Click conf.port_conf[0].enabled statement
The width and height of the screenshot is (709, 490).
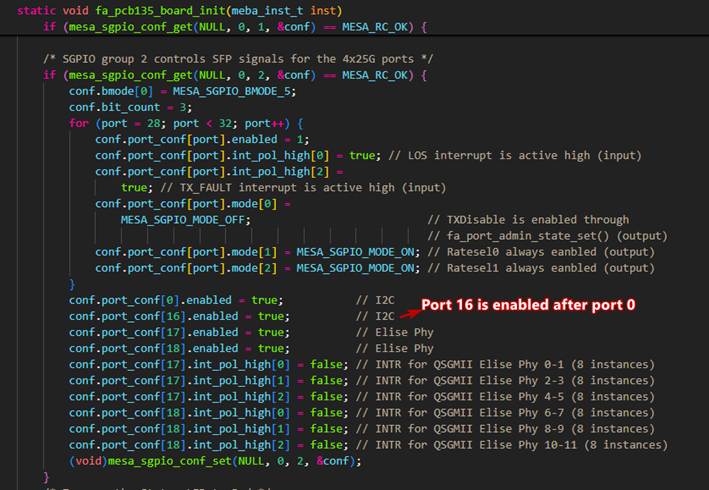click(176, 300)
